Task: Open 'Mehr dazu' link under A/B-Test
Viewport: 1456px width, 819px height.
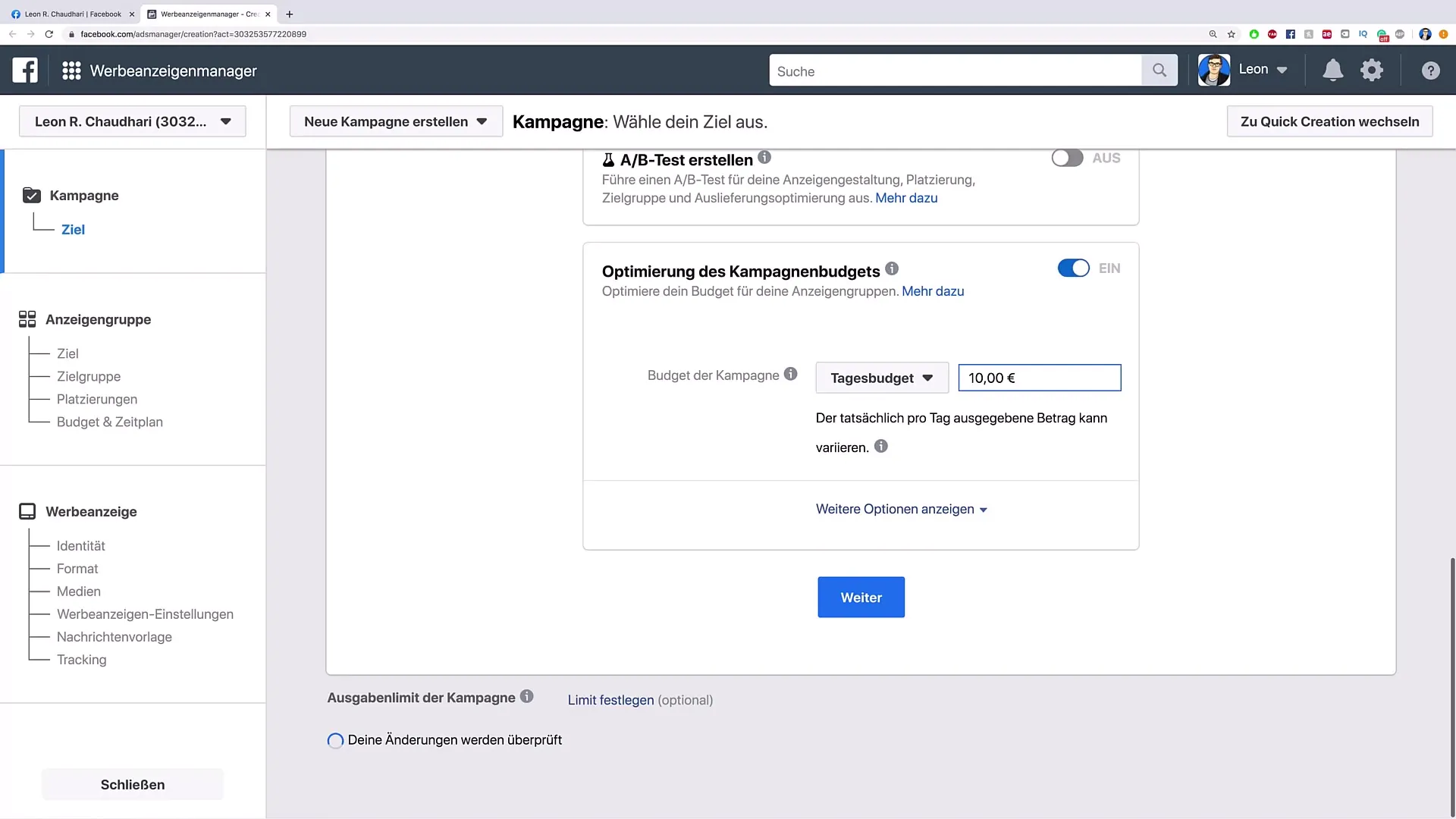Action: [x=906, y=198]
